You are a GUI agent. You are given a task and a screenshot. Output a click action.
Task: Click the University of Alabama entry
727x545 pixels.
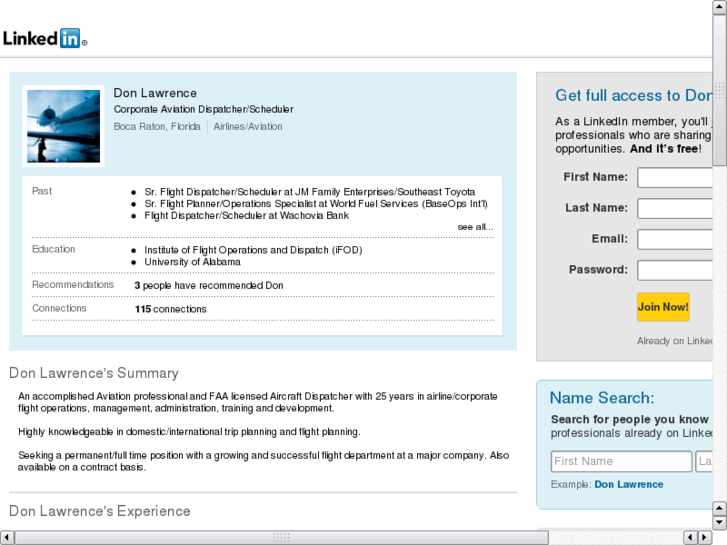pyautogui.click(x=192, y=262)
